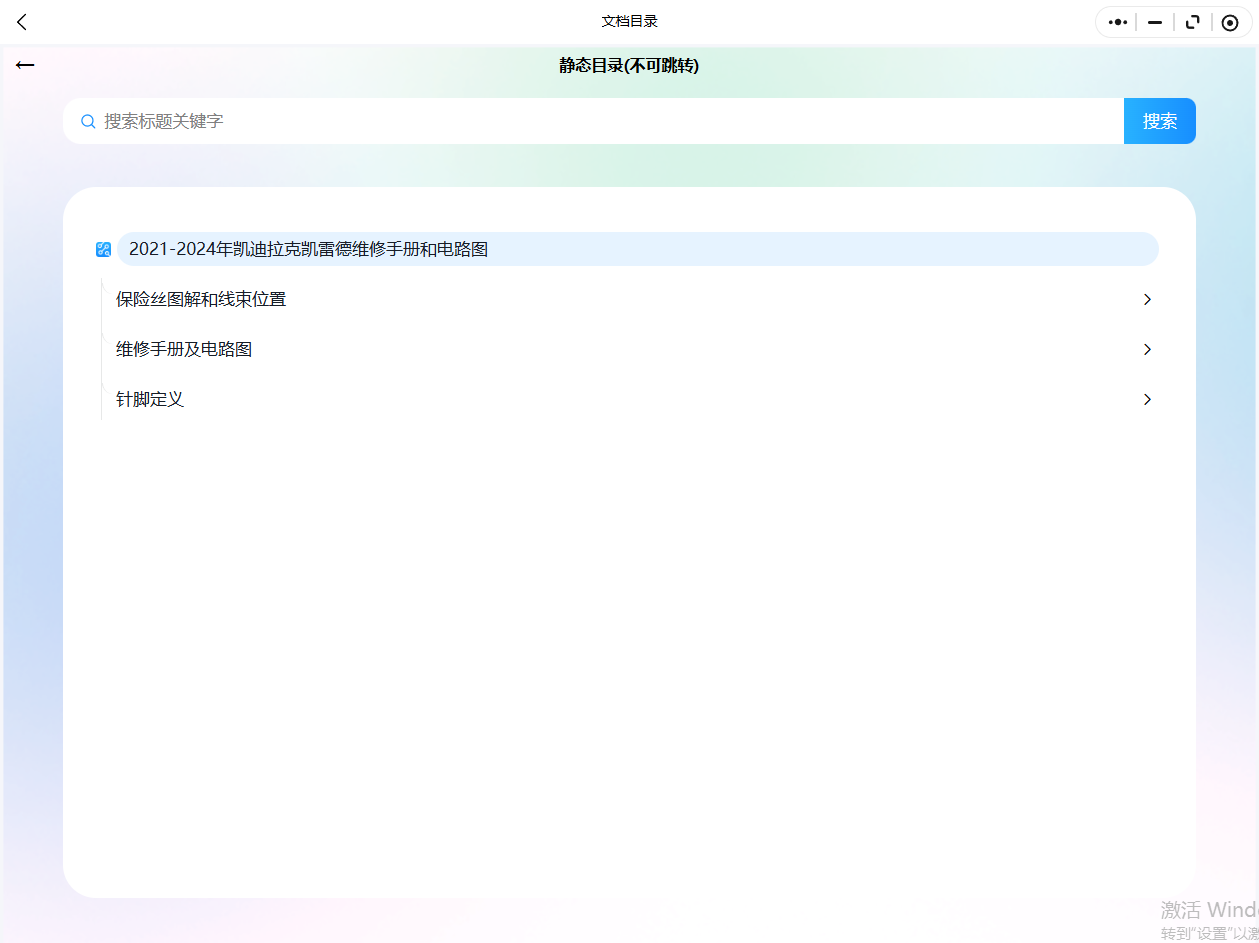Screen dimensions: 1259x943
Task: Click the blue document icon beside the manual title
Action: [103, 249]
